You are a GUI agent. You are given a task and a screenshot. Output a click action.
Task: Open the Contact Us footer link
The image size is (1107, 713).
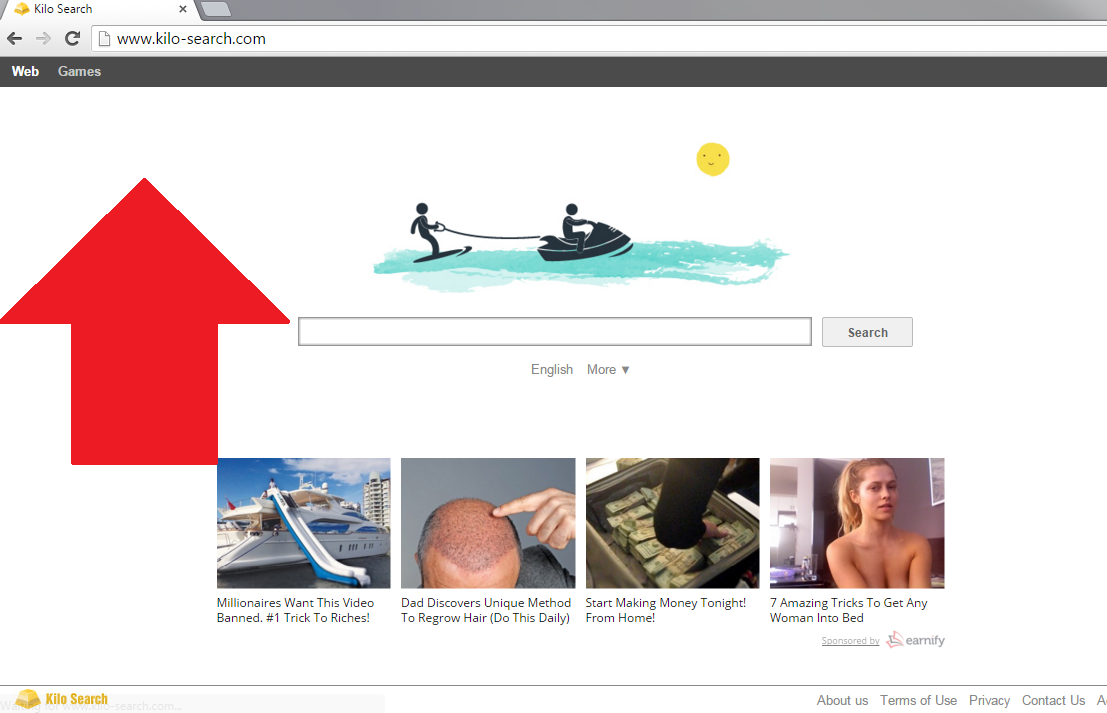point(1053,700)
